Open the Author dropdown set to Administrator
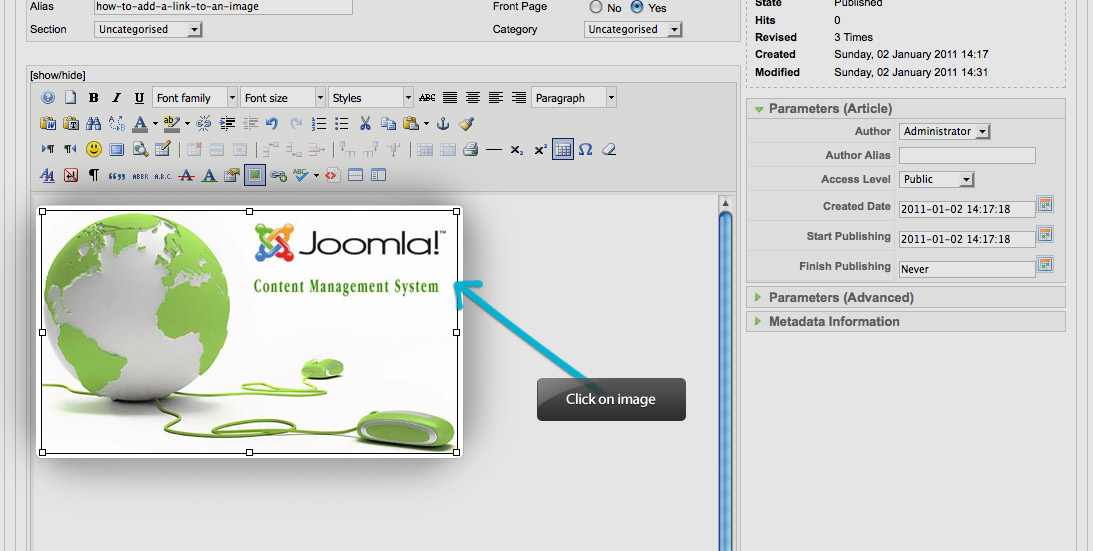Viewport: 1093px width, 551px height. pyautogui.click(x=945, y=131)
